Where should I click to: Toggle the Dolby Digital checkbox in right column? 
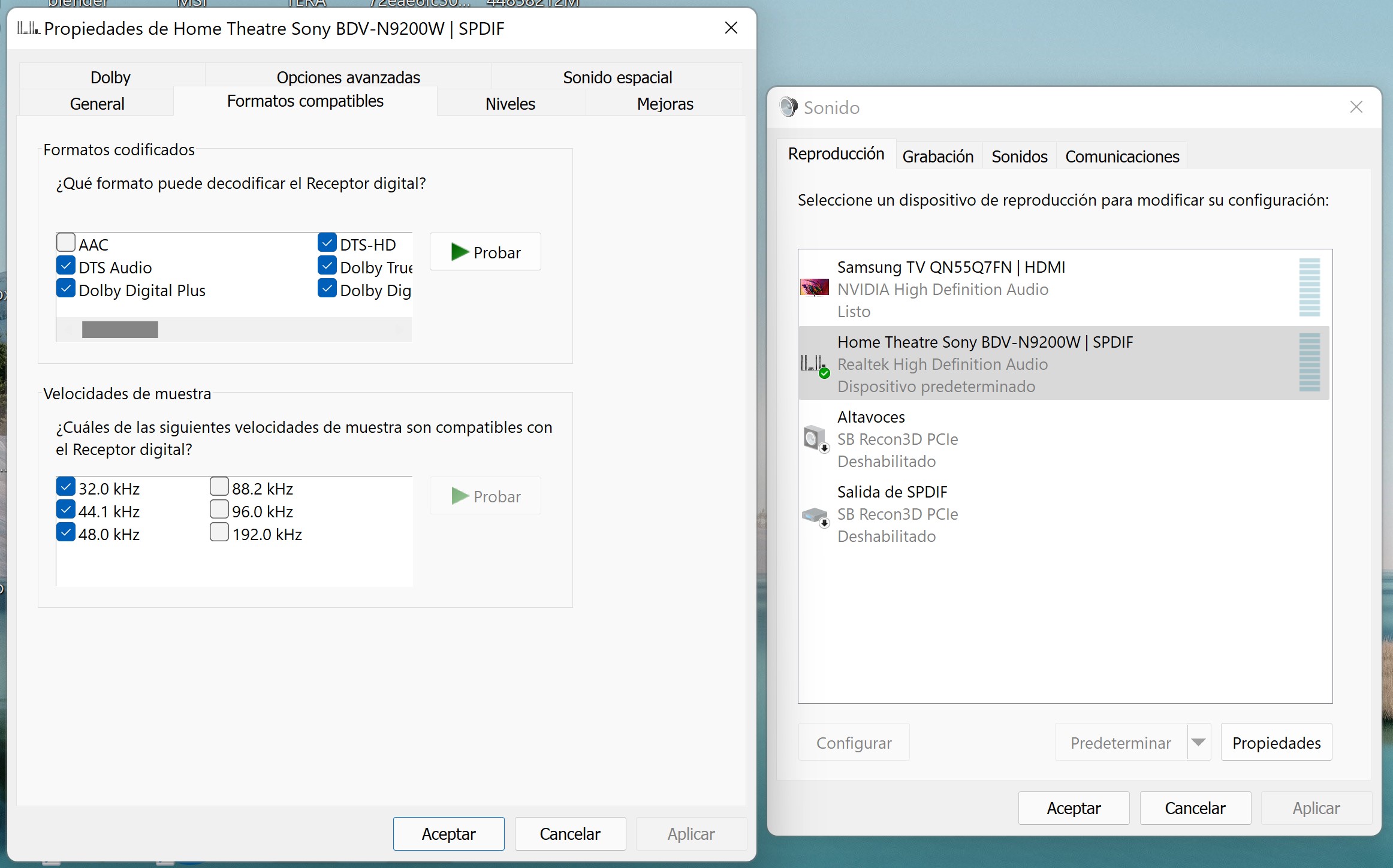[327, 288]
